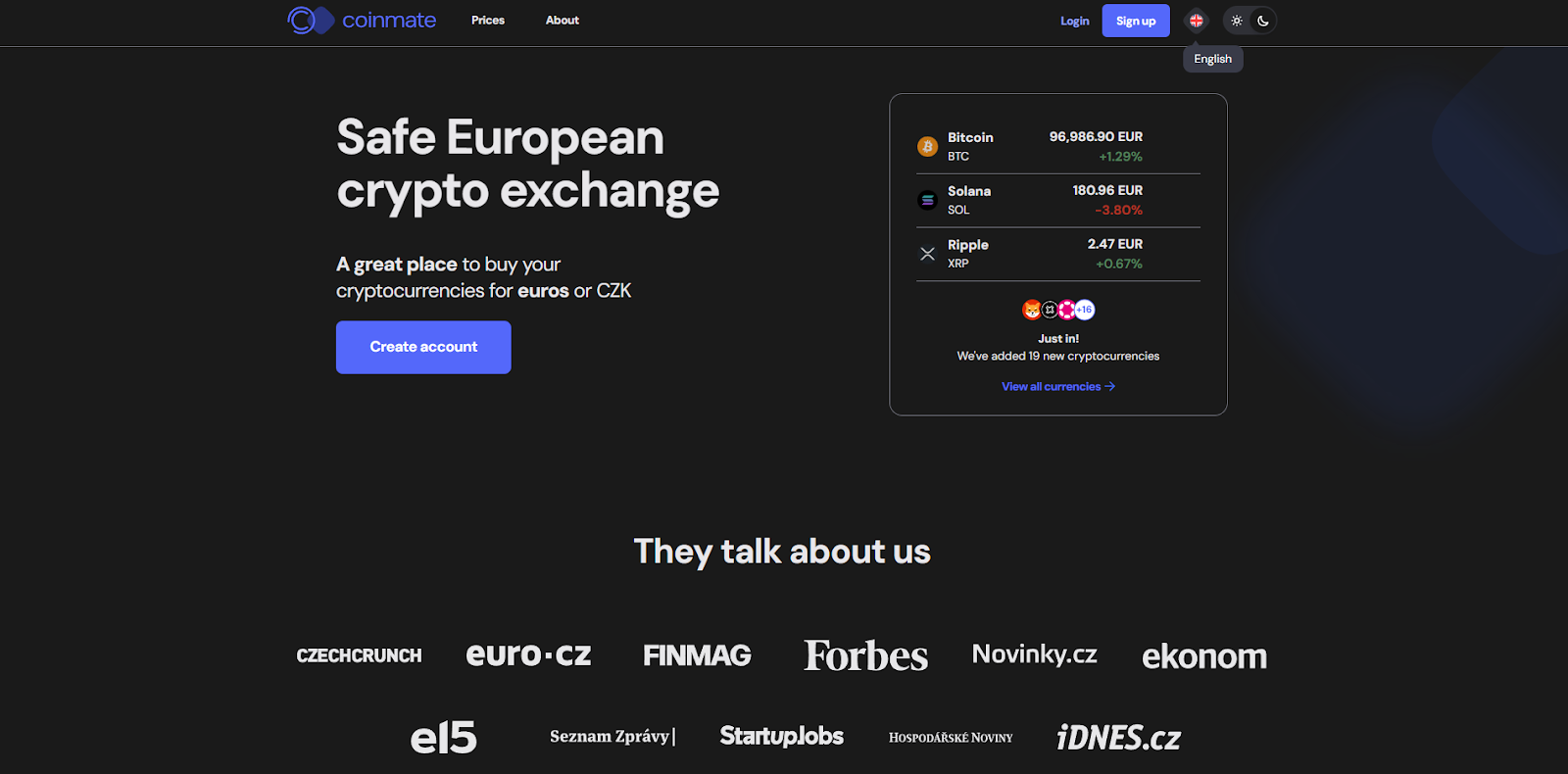Click the pink Polkadot coin icon
This screenshot has height=774, width=1568.
(1066, 311)
